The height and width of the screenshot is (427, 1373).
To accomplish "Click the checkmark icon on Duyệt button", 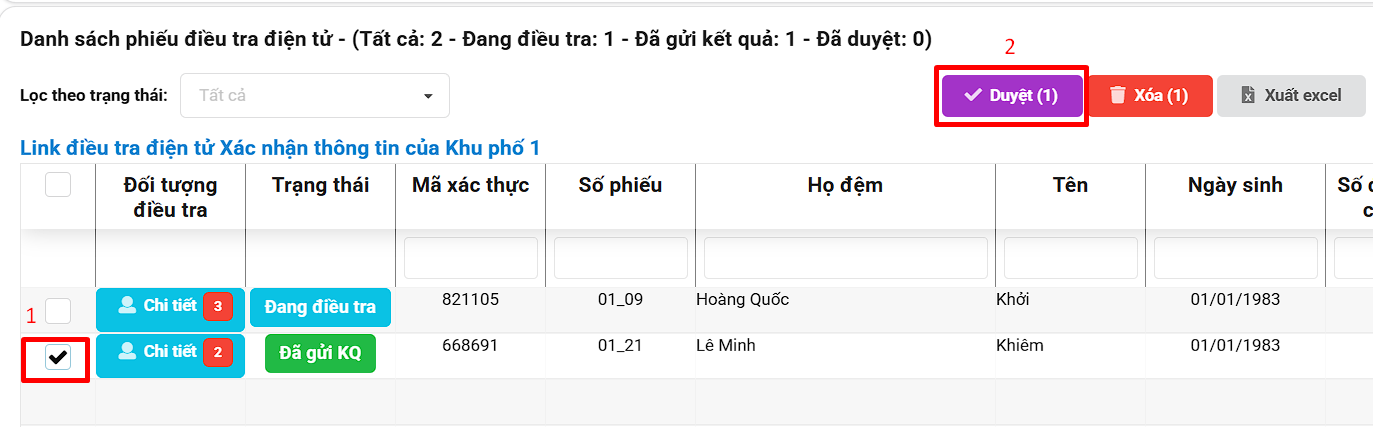I will coord(972,95).
